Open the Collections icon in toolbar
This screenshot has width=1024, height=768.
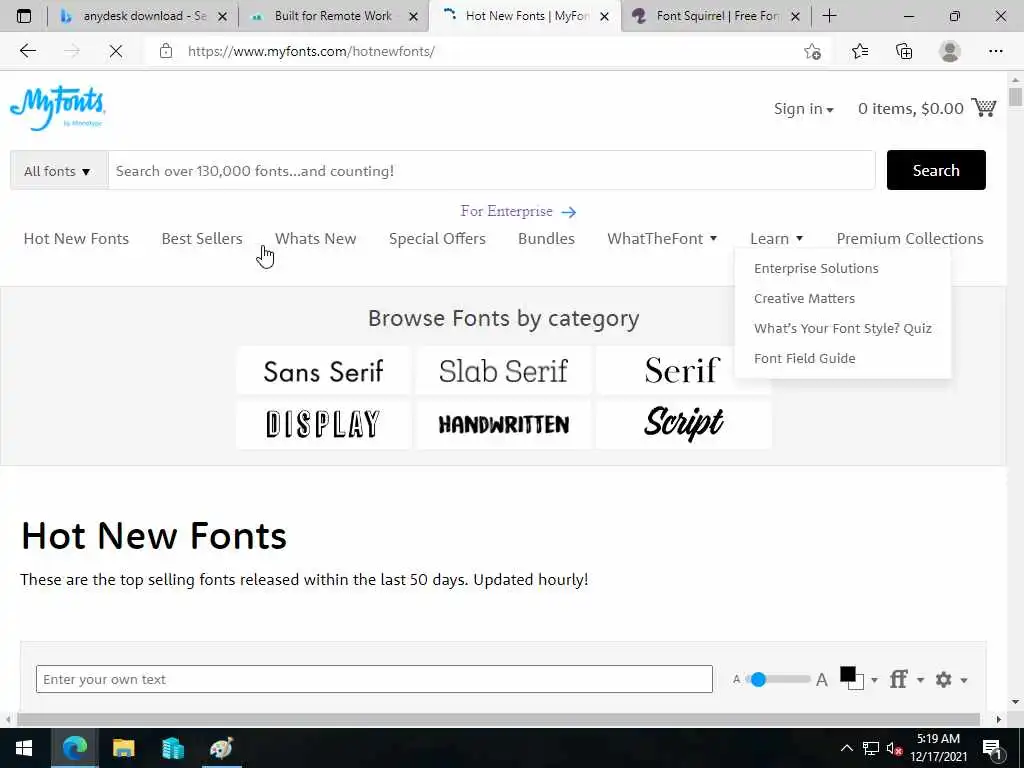click(904, 51)
